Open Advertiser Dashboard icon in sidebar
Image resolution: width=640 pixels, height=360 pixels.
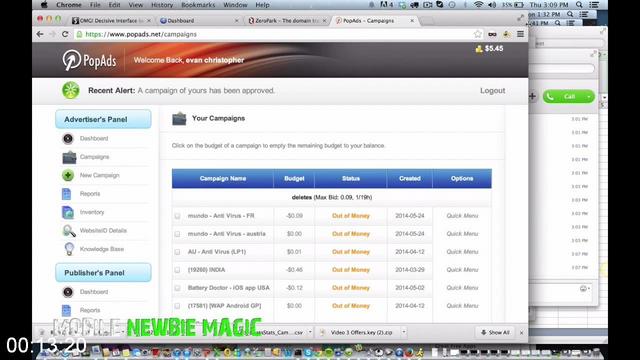coord(68,139)
